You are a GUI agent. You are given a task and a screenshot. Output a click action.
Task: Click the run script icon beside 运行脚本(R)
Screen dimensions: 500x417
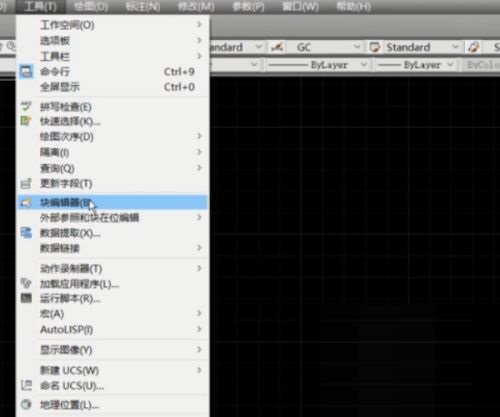coord(26,298)
